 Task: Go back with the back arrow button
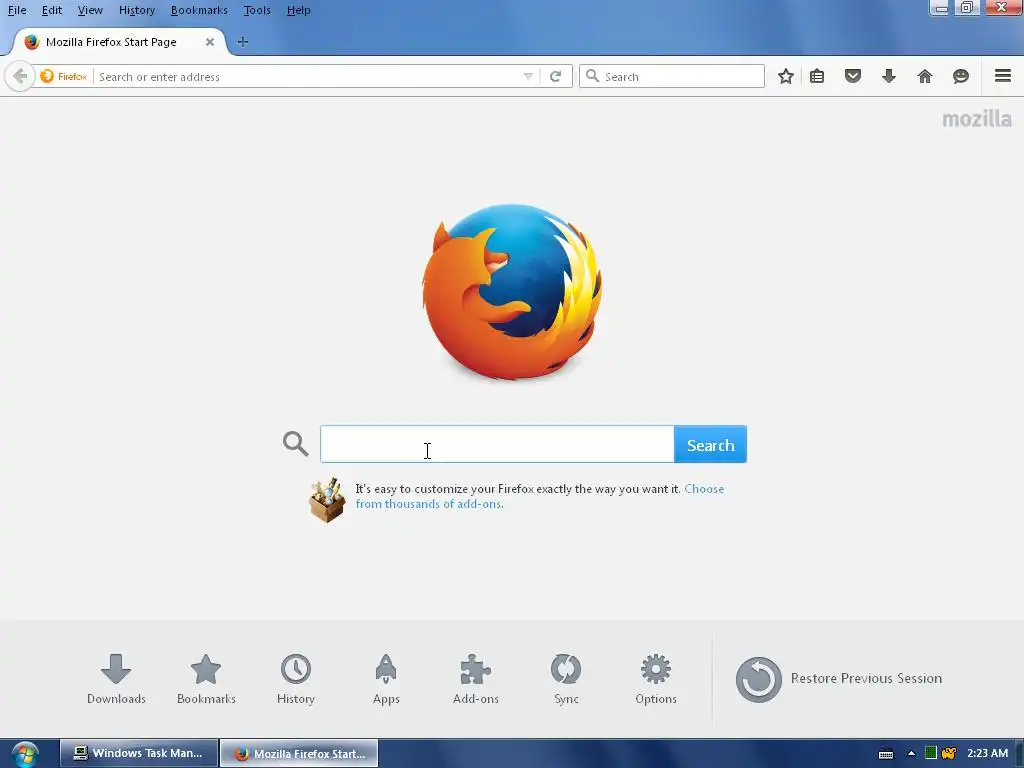pos(20,76)
